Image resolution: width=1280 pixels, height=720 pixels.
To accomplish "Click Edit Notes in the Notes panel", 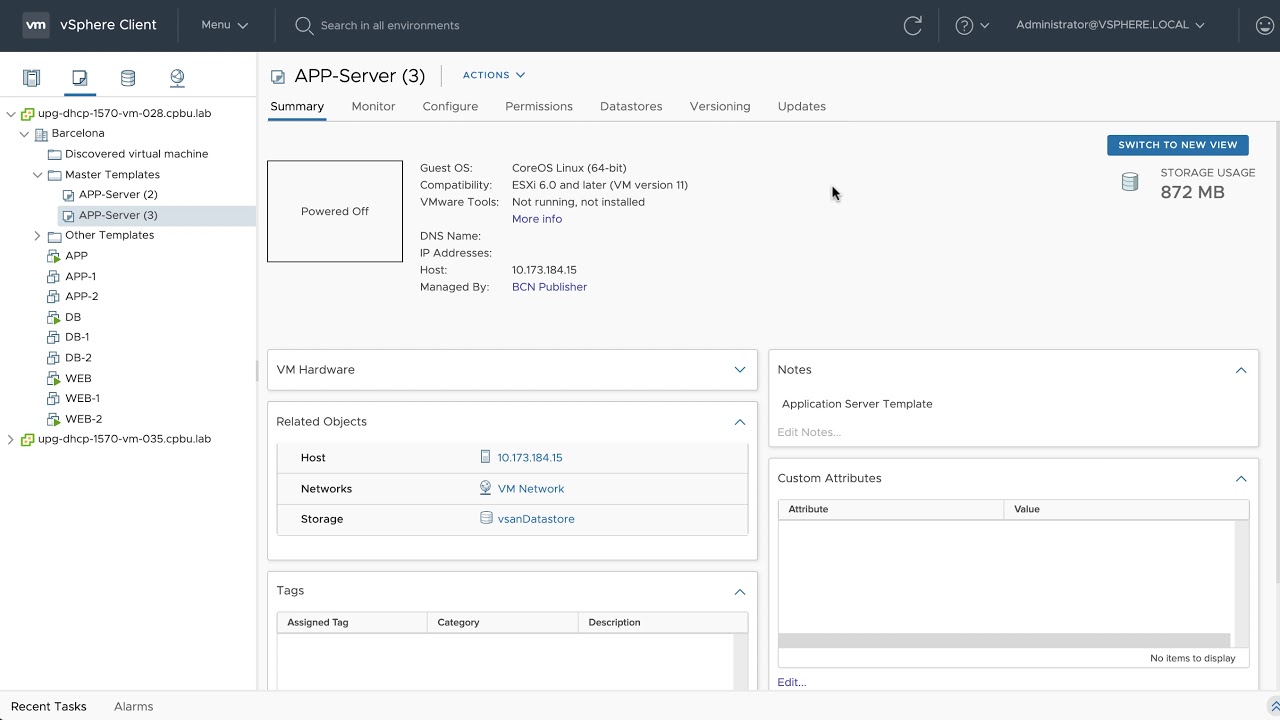I will [x=807, y=432].
